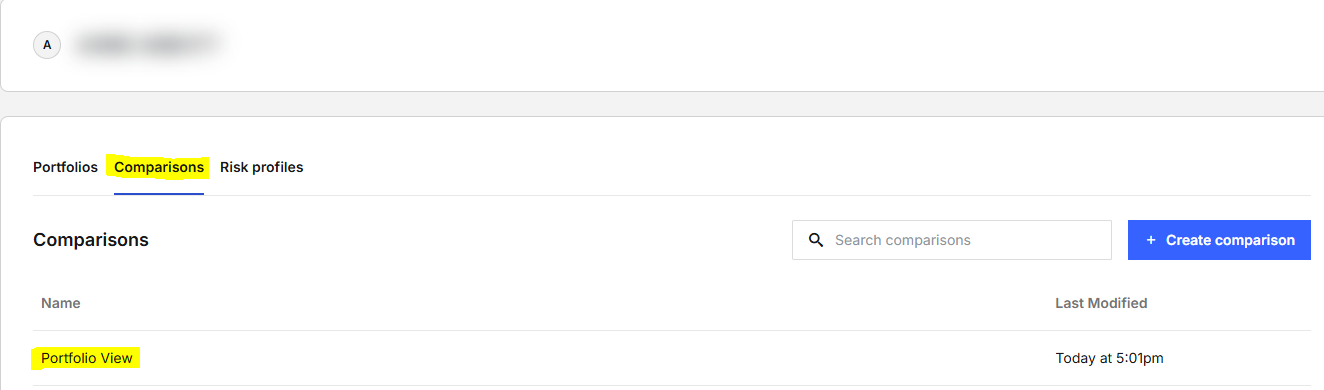Screen dimensions: 1324x390
Task: Click the Create comparison button
Action: point(1219,240)
